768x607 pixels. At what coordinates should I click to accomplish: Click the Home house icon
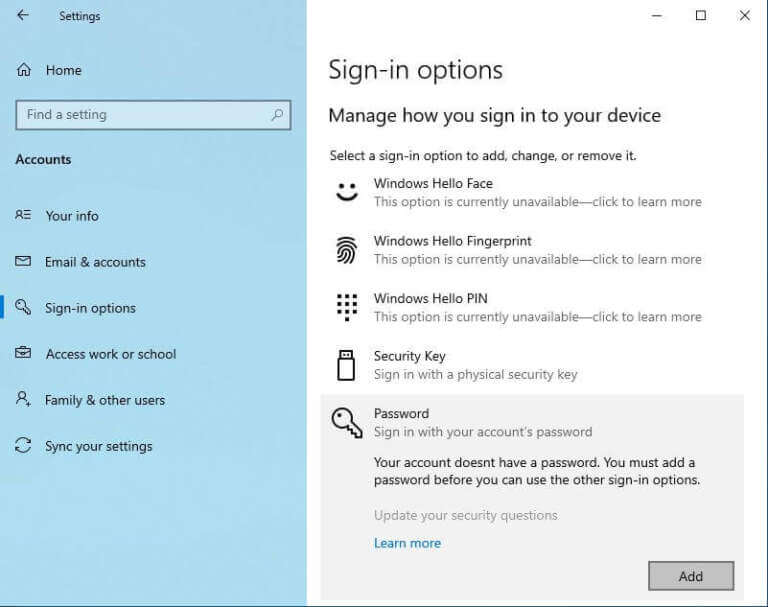(x=24, y=70)
